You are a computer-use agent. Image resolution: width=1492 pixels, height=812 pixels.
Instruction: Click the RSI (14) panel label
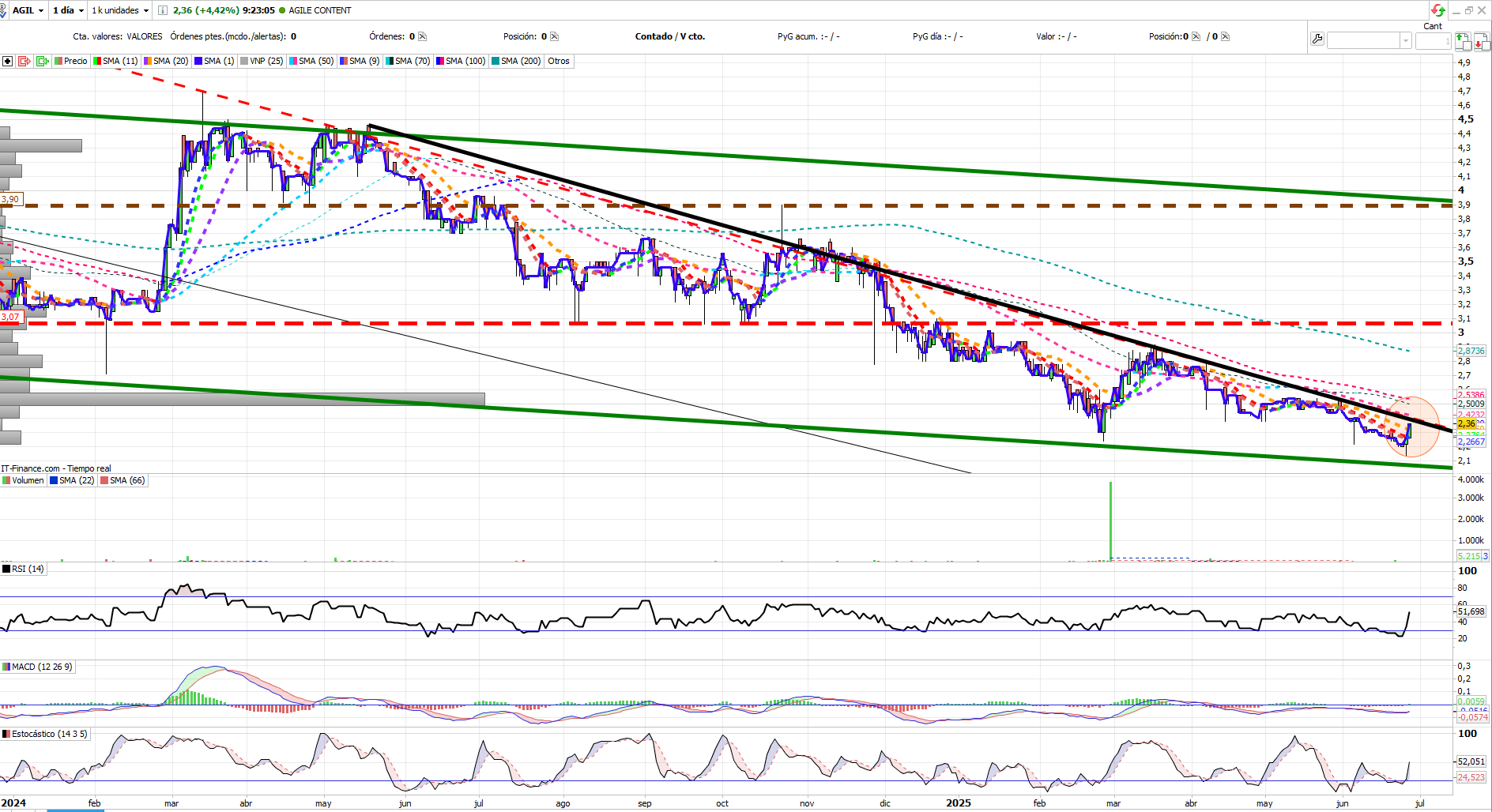point(24,569)
